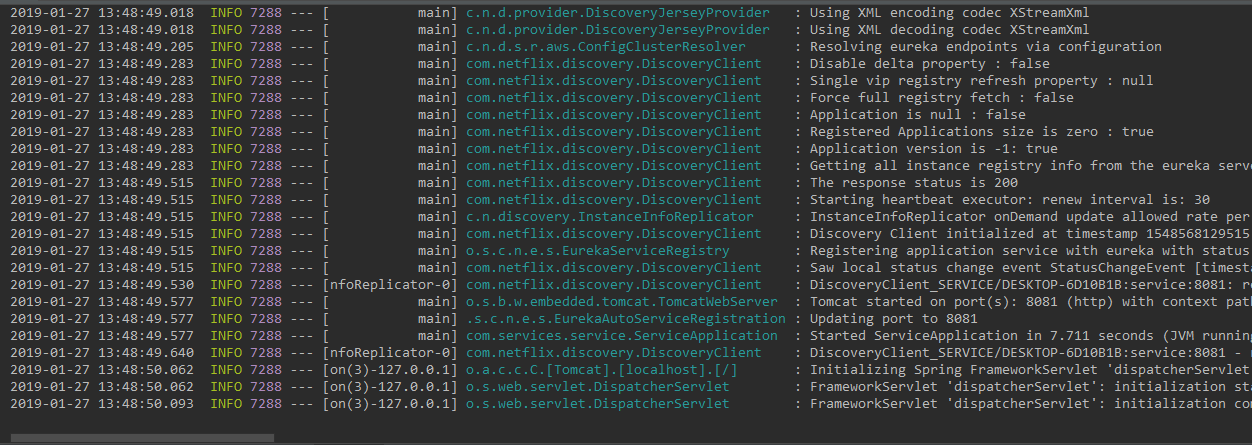Click logger name 'c.n.d.s.r.aws.ConfigClusterResolver'
The image size is (1252, 445).
(605, 47)
